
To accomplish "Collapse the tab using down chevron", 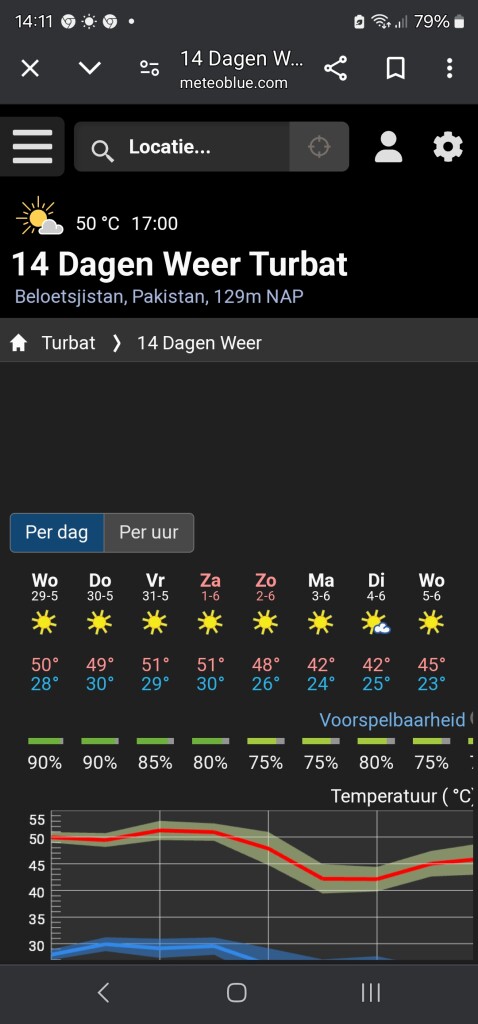I will [x=89, y=68].
